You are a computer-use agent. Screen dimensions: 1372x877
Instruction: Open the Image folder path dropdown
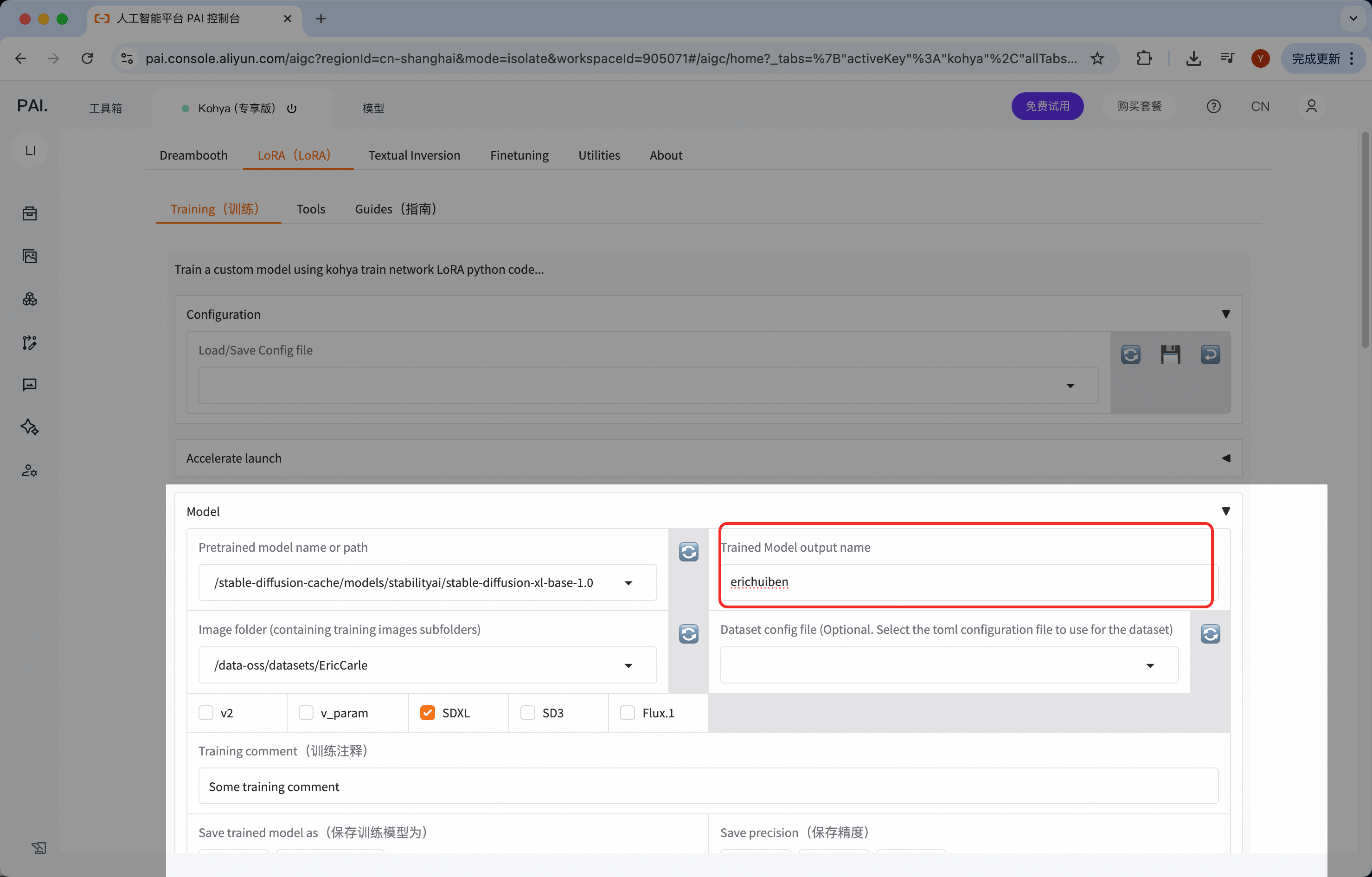click(x=427, y=665)
